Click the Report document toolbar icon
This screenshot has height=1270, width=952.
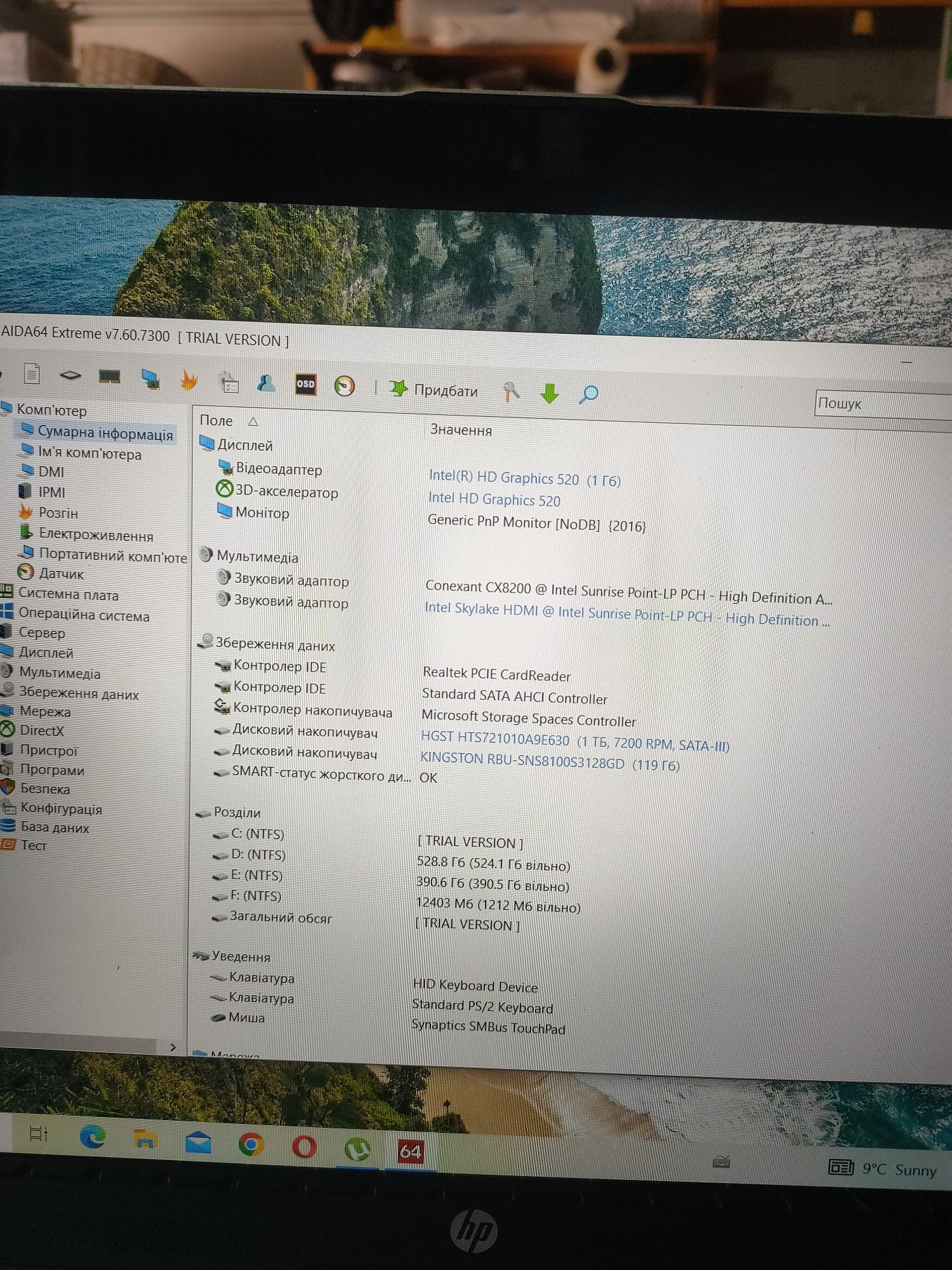pyautogui.click(x=32, y=373)
